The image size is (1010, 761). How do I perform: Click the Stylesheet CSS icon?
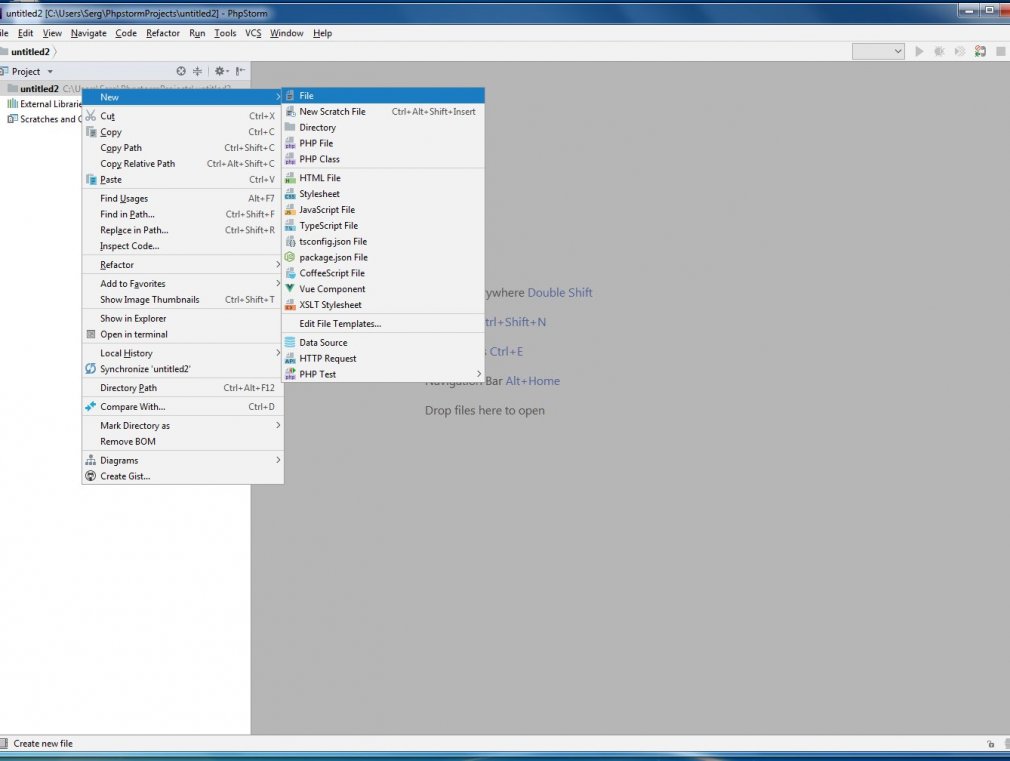click(290, 194)
